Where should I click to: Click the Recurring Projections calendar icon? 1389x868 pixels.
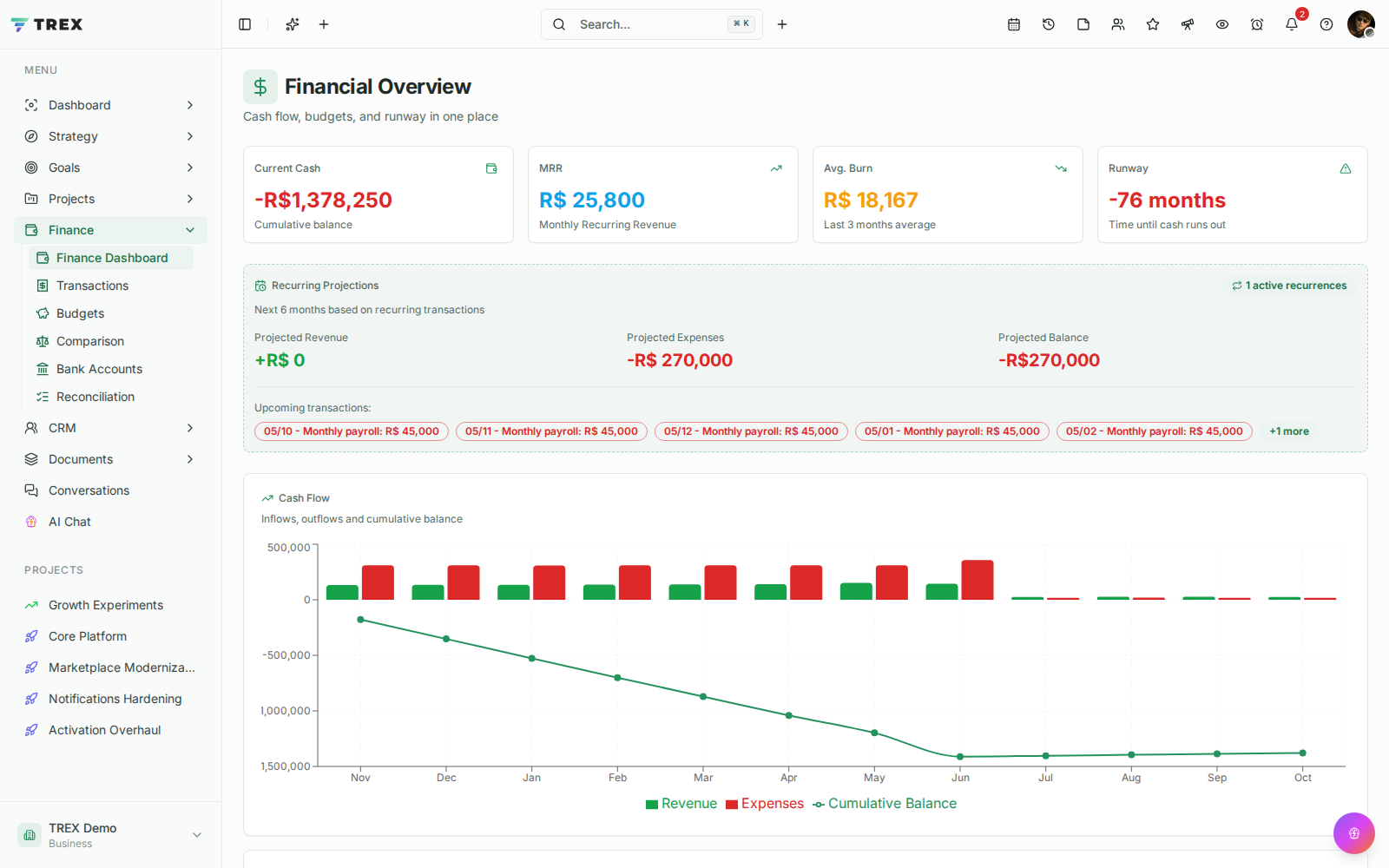pyautogui.click(x=260, y=286)
